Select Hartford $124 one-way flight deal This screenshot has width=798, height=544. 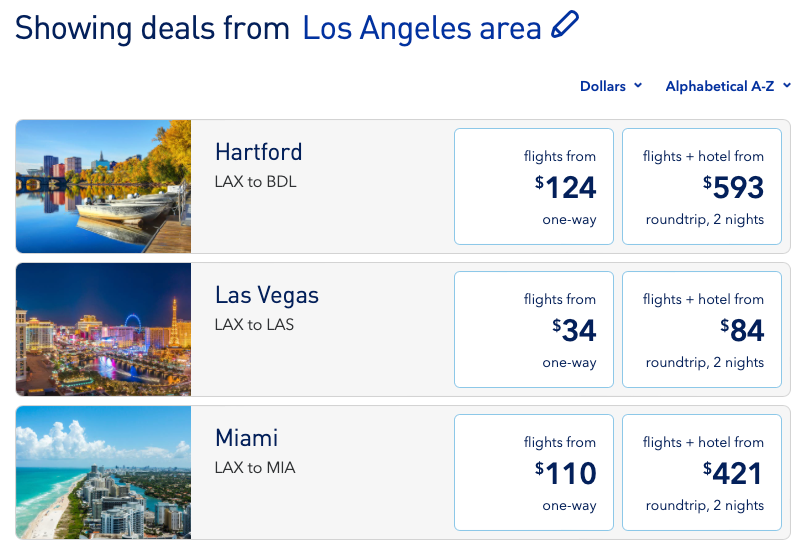pos(534,186)
